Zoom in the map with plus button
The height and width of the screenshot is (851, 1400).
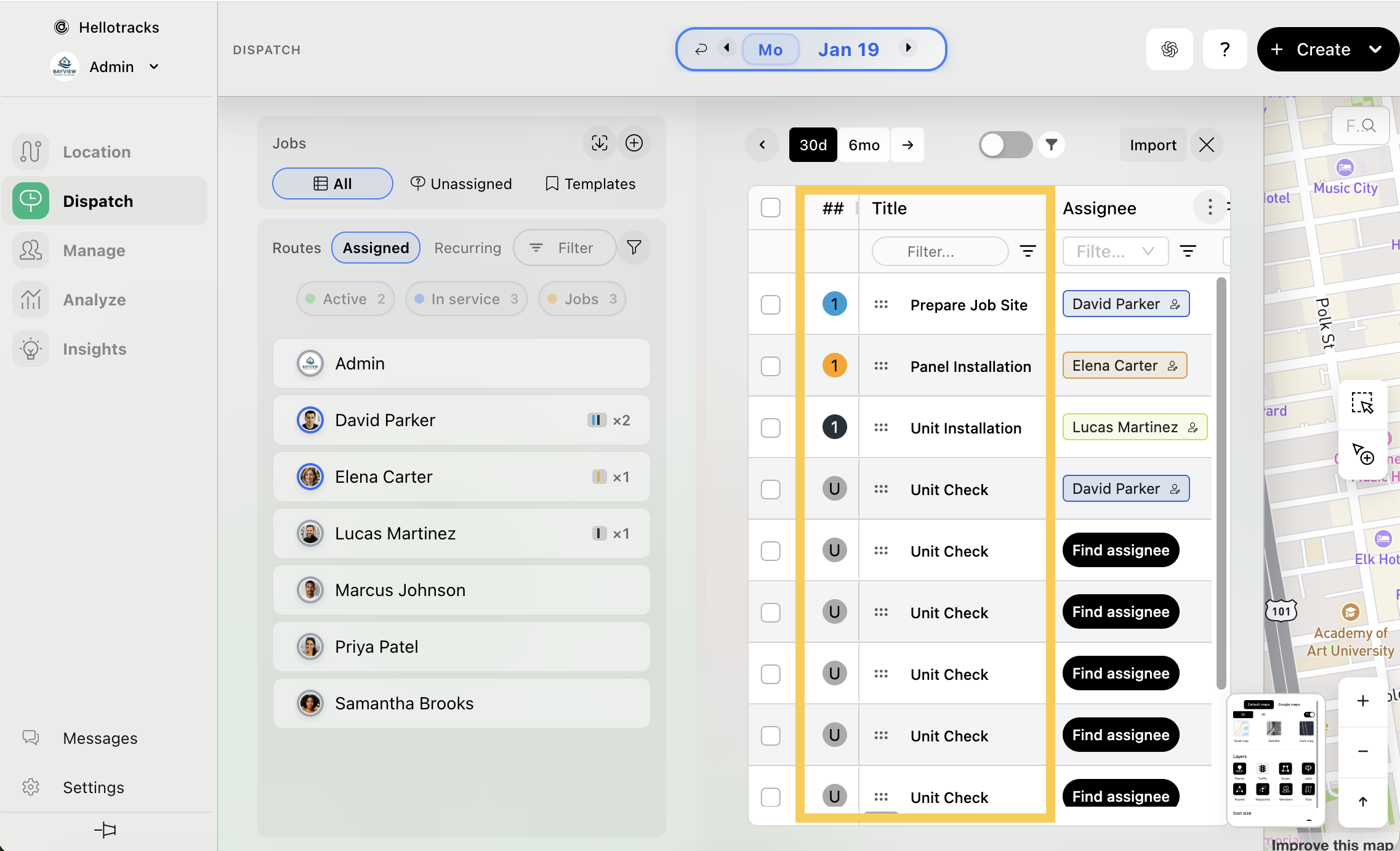click(1362, 701)
